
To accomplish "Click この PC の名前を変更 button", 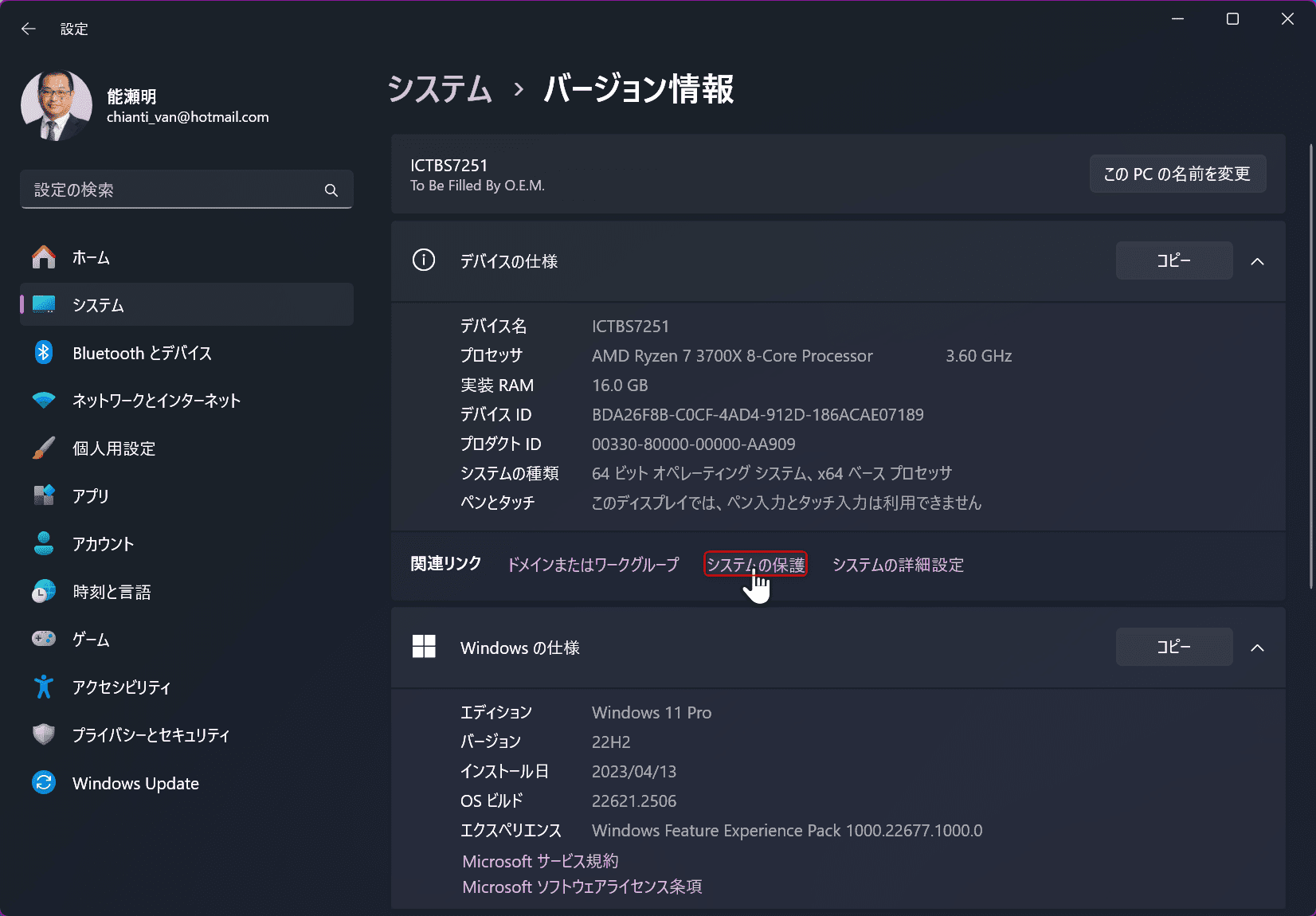I will [x=1177, y=174].
